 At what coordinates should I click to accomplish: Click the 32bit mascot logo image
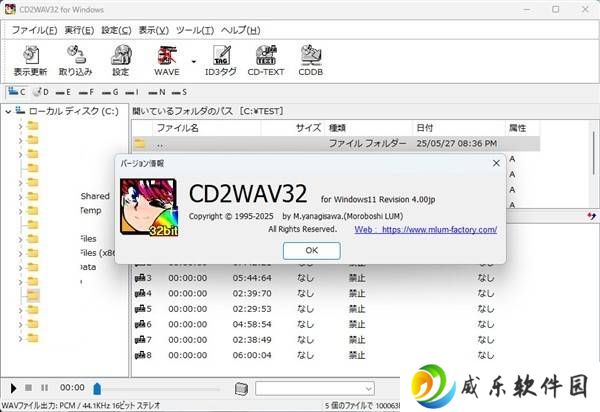[149, 207]
